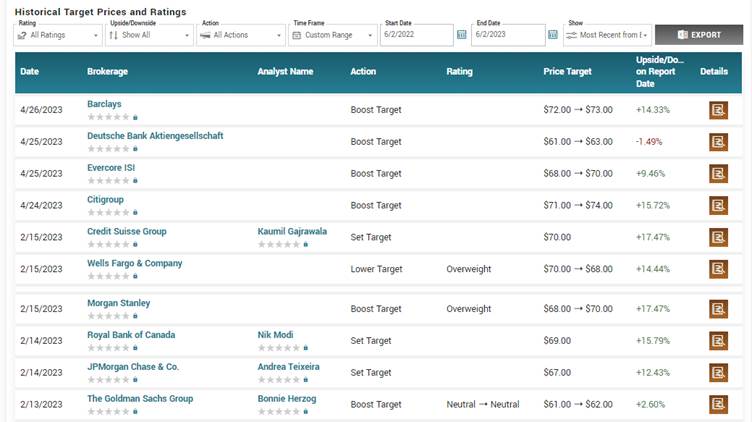Select the $69.00 price target cell
The image size is (752, 422).
[x=557, y=341]
